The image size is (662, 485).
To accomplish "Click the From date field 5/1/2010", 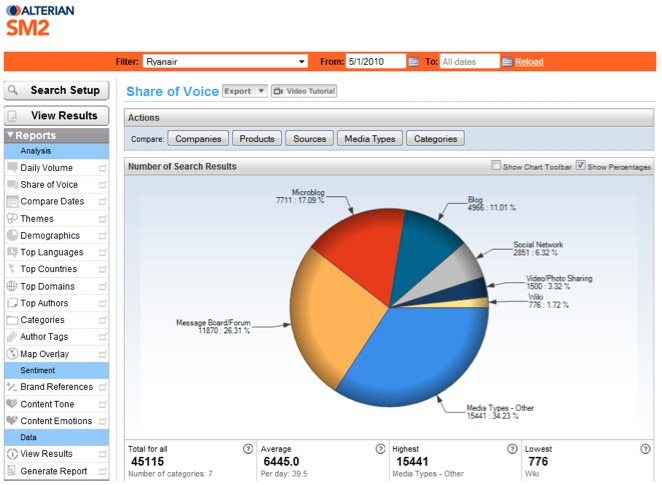I will click(x=375, y=62).
